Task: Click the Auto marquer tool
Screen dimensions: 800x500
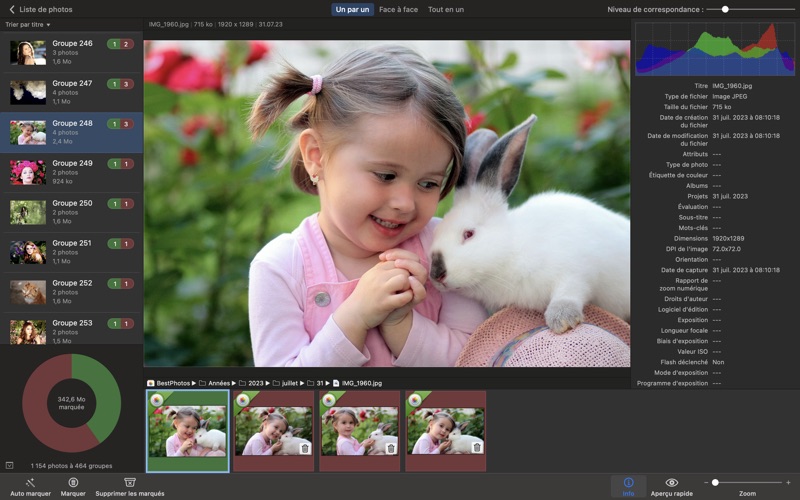Action: 30,487
